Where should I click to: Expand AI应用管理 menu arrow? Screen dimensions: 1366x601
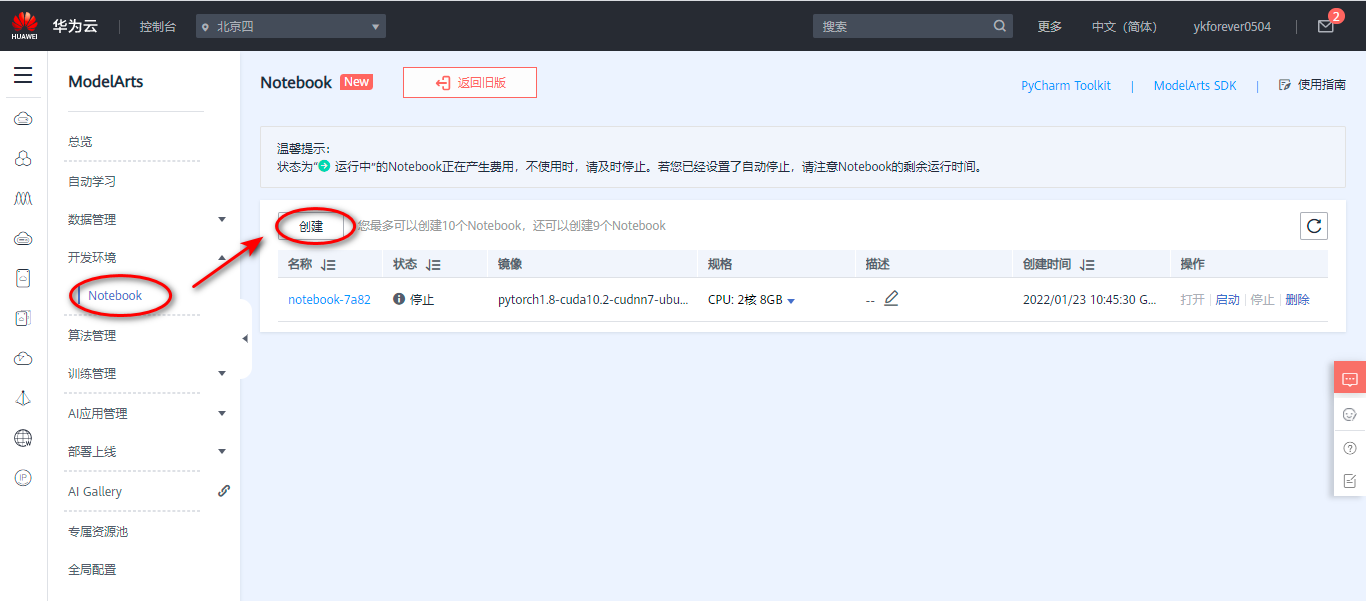(222, 413)
